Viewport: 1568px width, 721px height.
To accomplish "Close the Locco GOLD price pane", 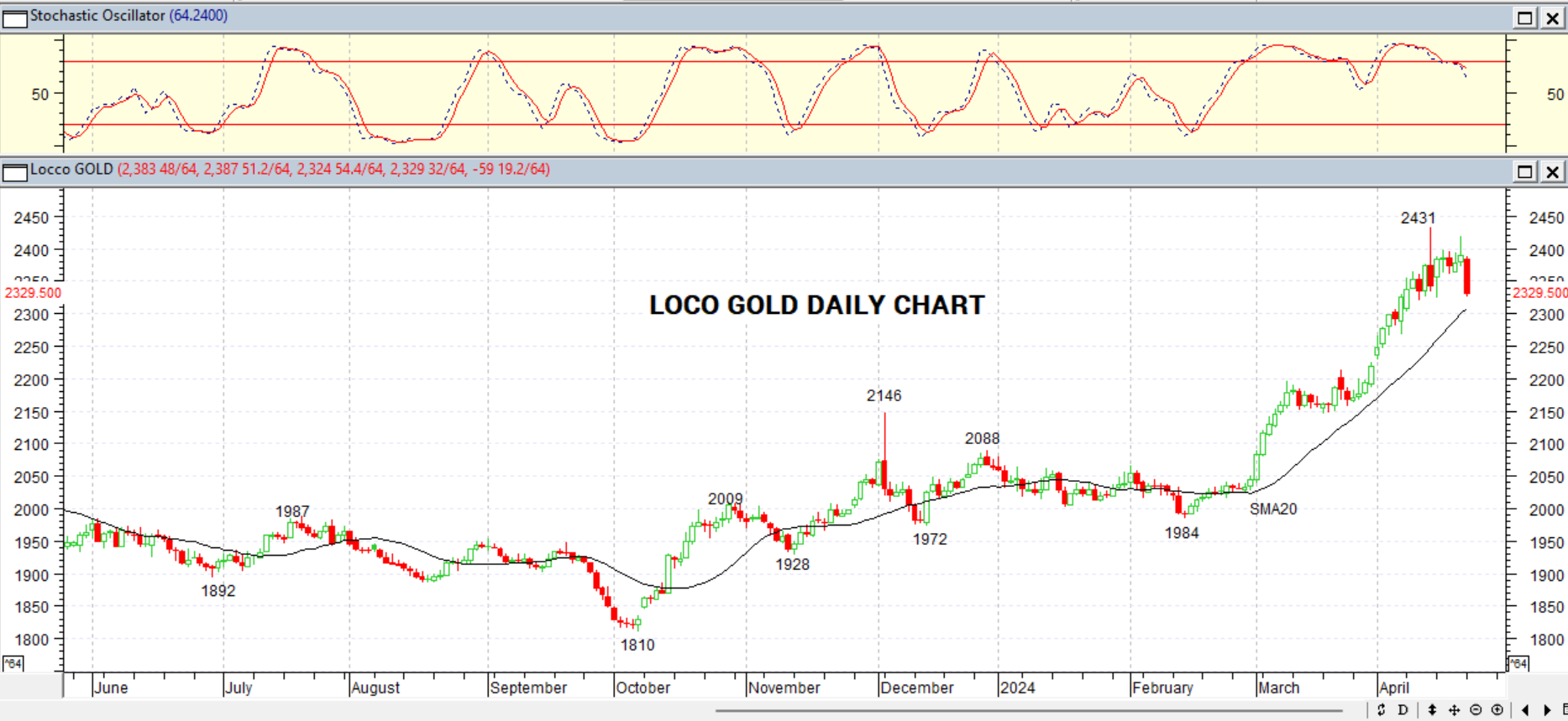I will tap(1553, 172).
